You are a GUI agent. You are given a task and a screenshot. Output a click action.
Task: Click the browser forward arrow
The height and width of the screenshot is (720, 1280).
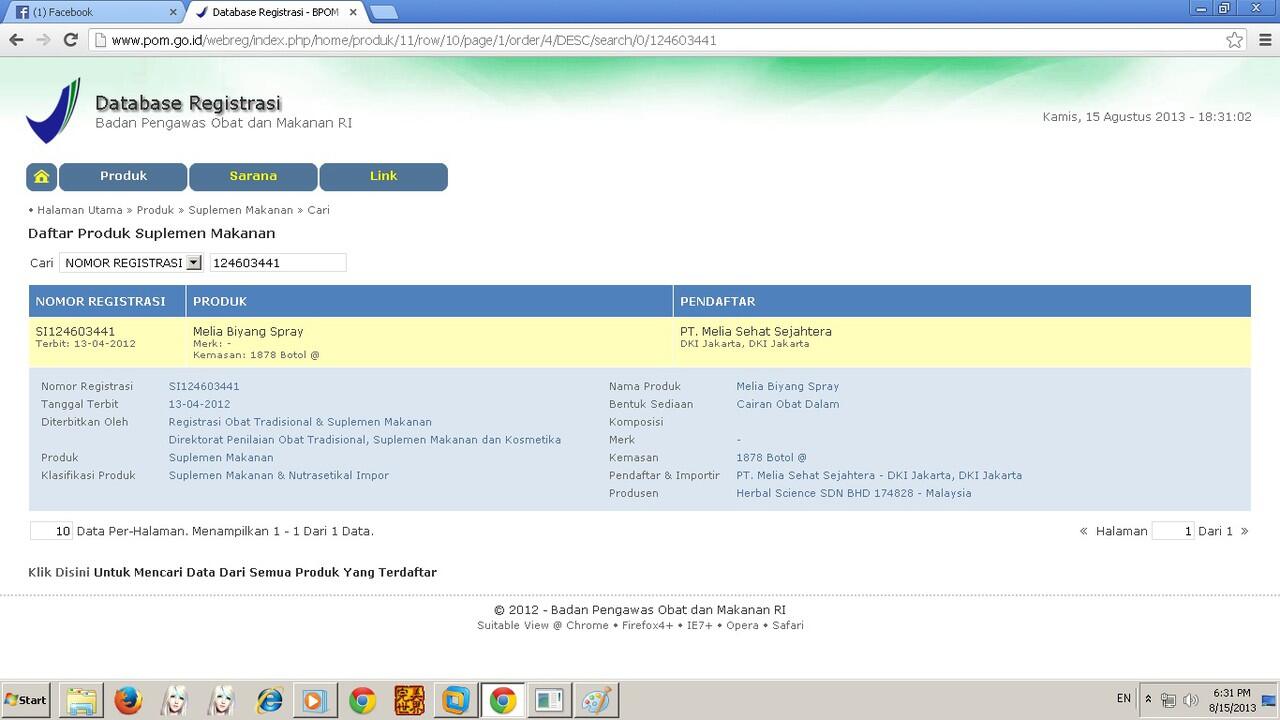tap(43, 40)
